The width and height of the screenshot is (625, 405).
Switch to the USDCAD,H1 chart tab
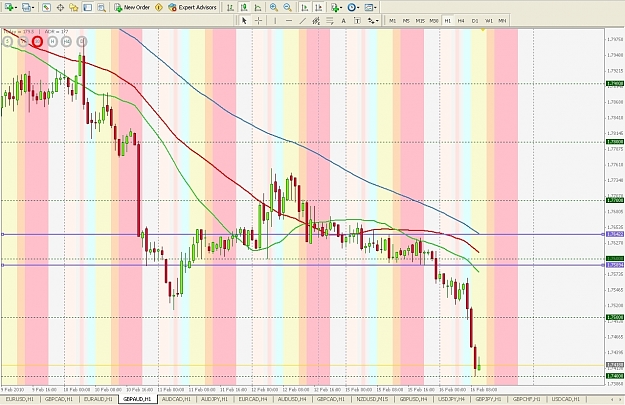pyautogui.click(x=566, y=399)
